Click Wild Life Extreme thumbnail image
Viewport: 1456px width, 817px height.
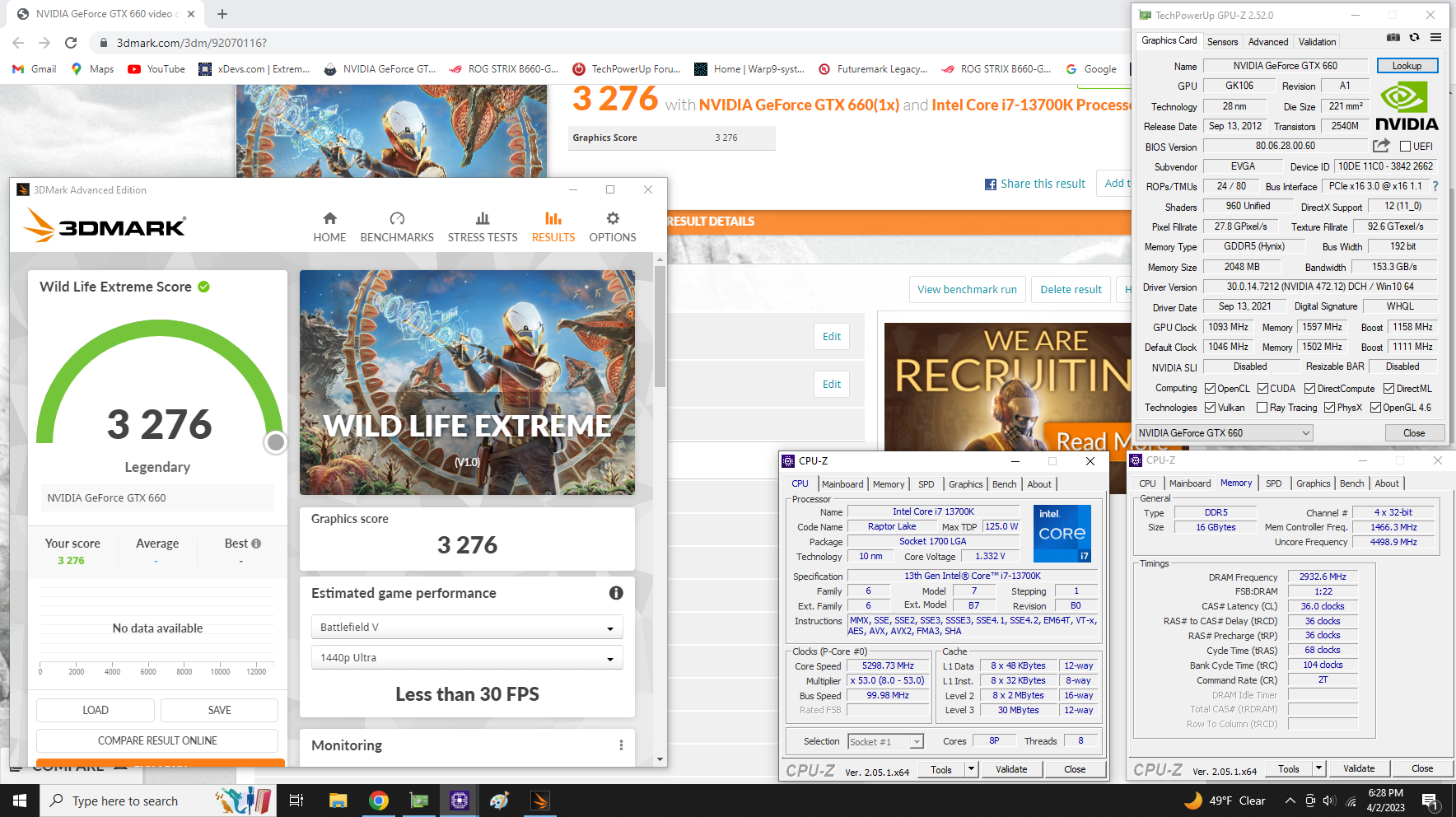[467, 382]
